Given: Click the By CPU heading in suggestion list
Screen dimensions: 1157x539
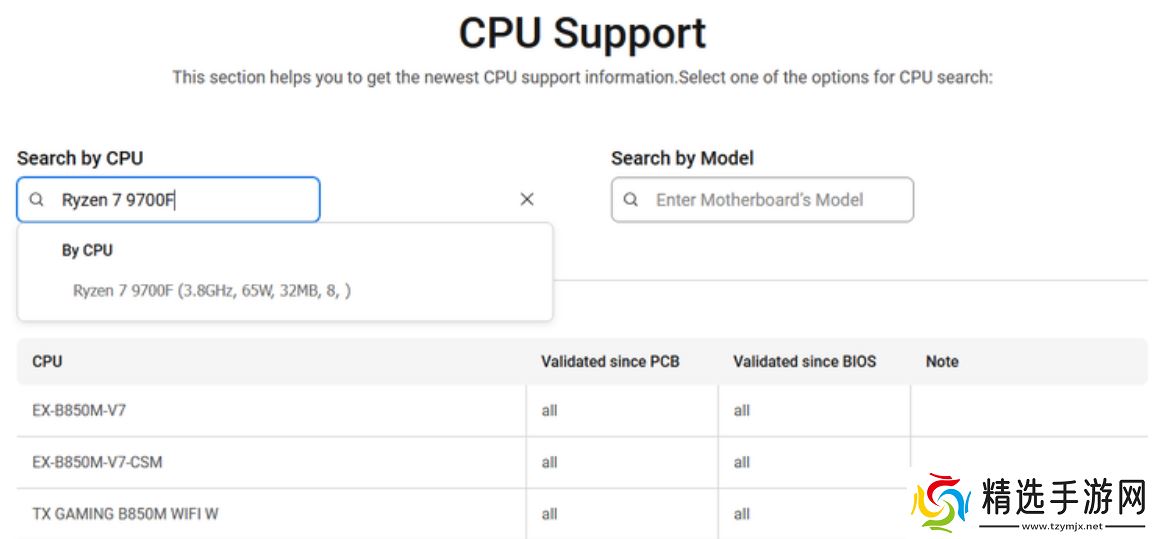Looking at the screenshot, I should click(x=87, y=250).
